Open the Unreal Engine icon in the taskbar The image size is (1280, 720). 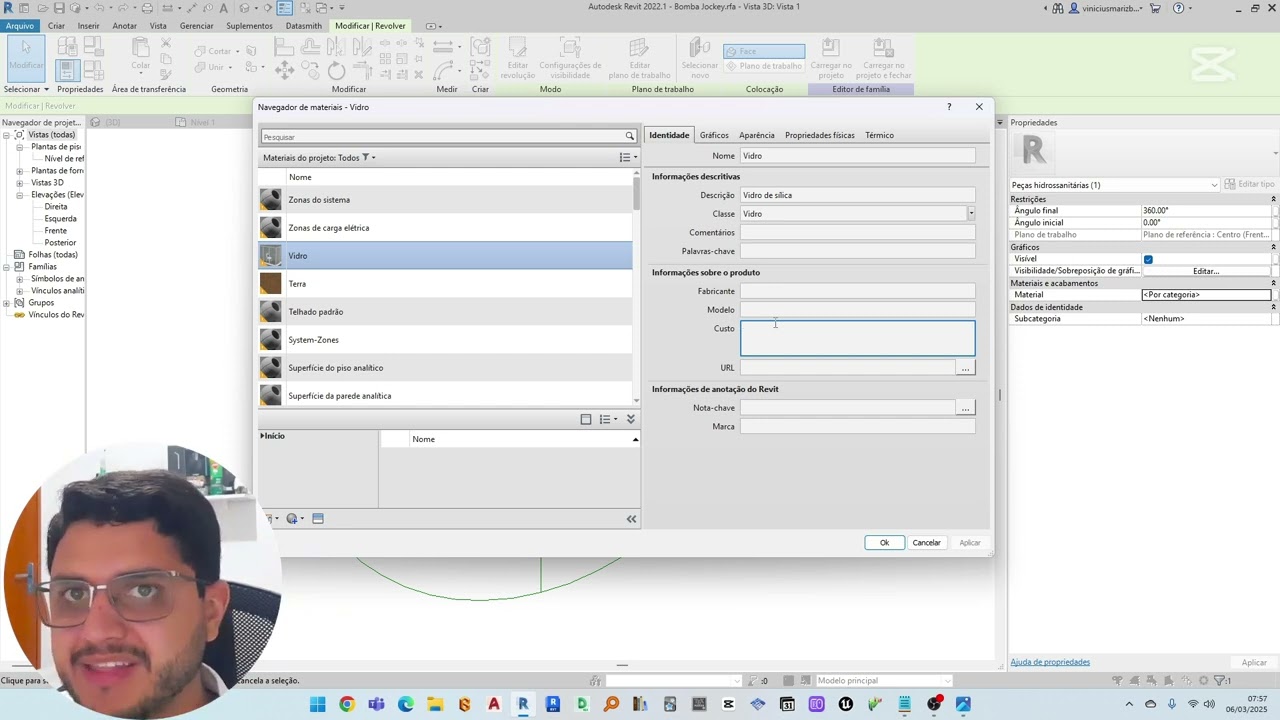[x=846, y=704]
